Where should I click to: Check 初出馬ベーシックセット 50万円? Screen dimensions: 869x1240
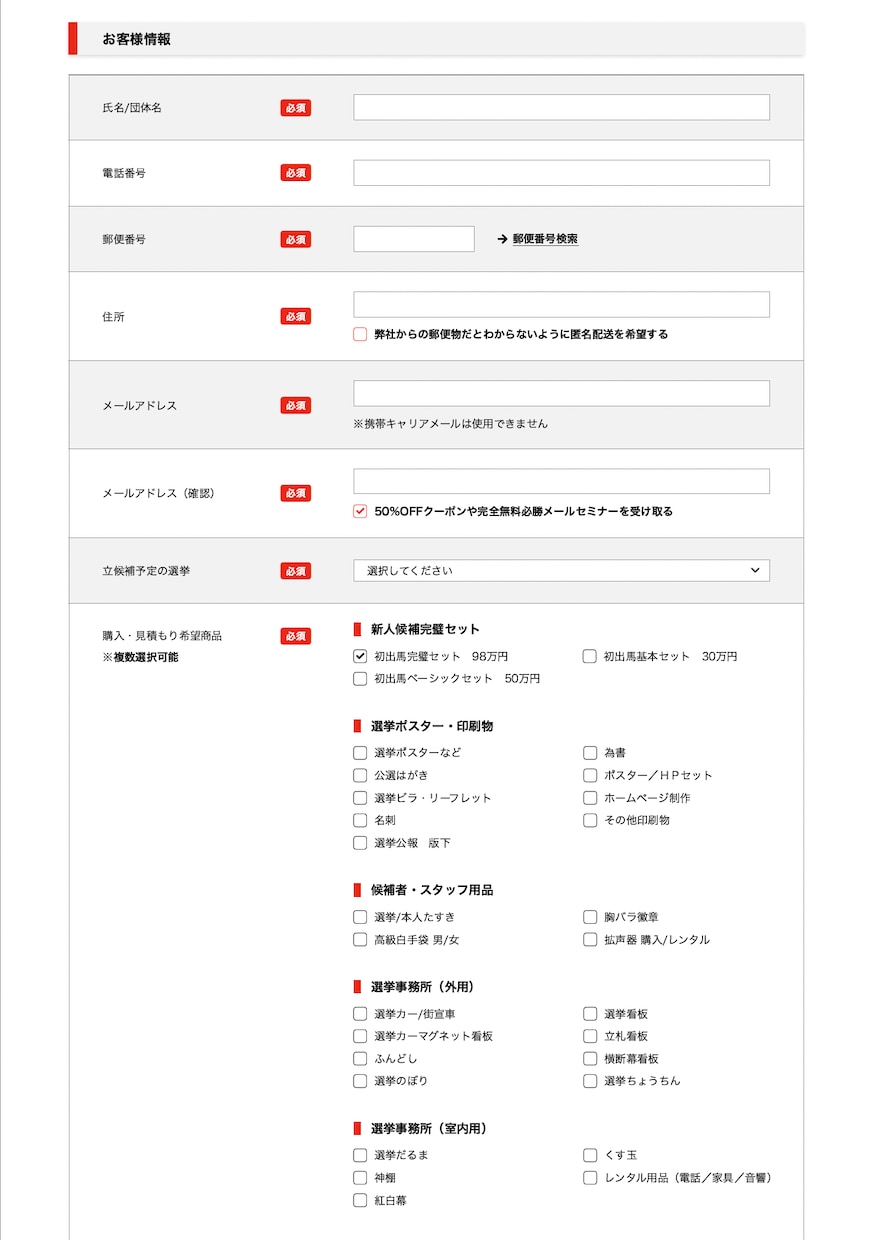(x=360, y=678)
